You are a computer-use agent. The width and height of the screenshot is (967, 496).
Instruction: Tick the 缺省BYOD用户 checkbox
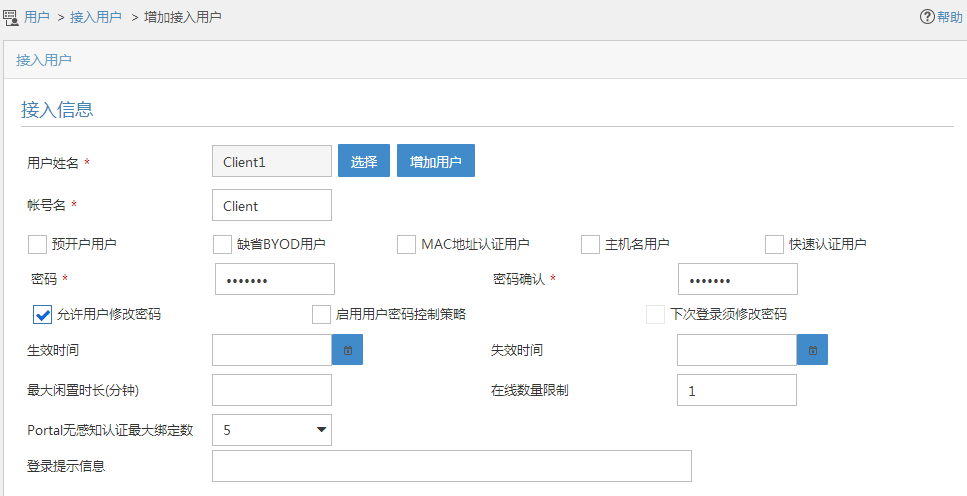pyautogui.click(x=222, y=244)
